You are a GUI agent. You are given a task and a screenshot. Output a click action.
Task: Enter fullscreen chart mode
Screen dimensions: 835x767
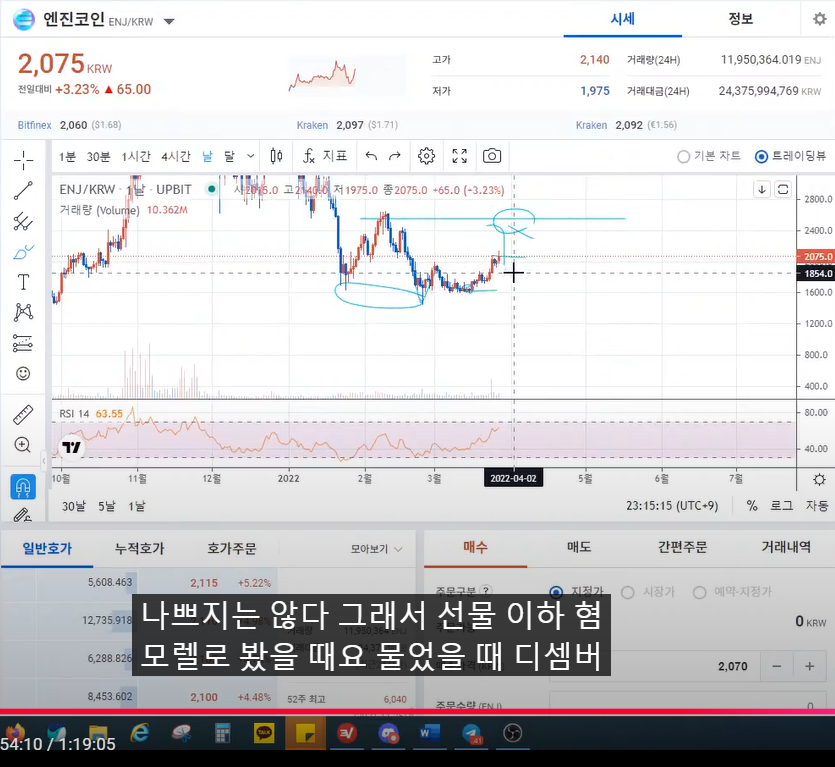(460, 156)
